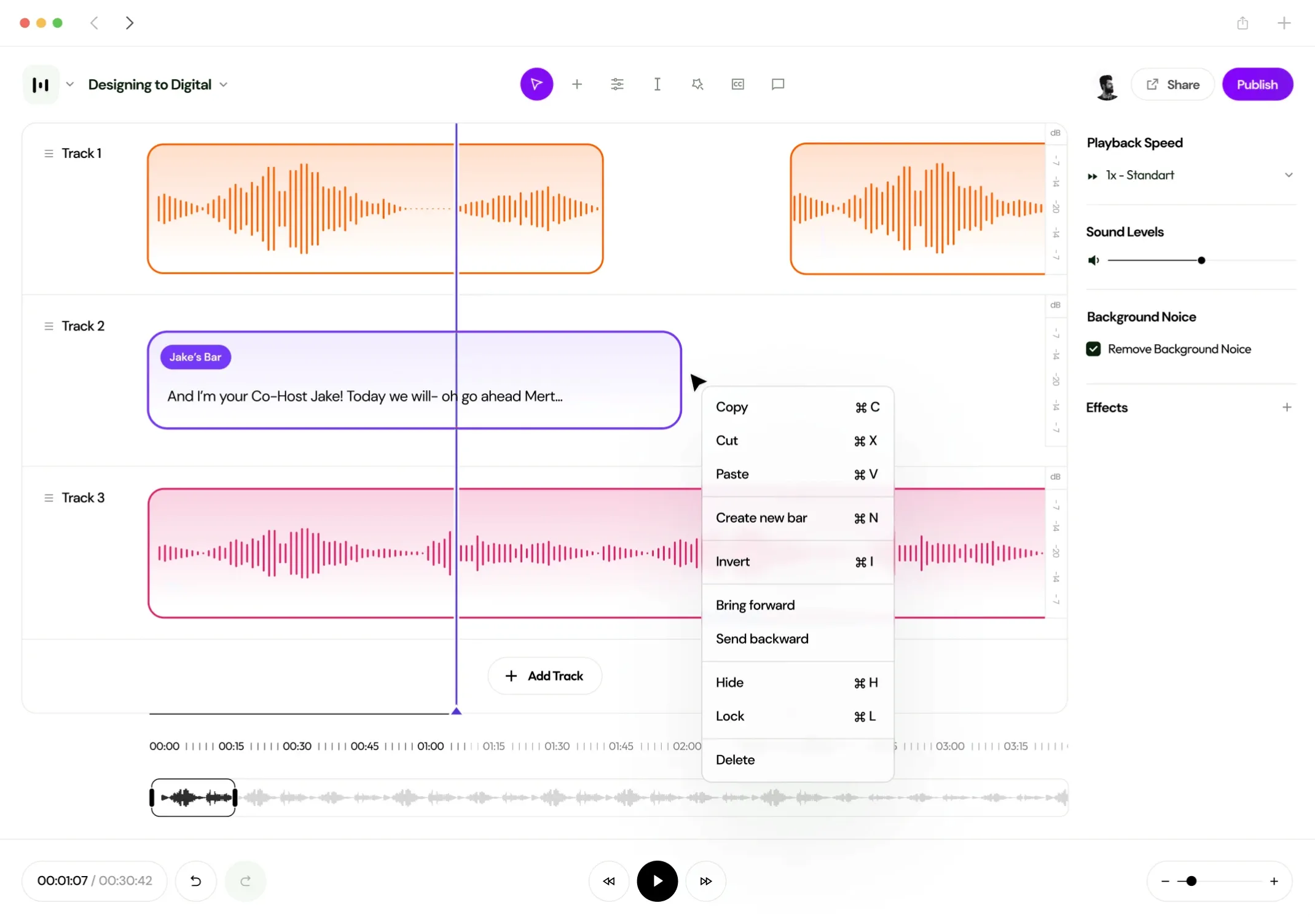Select the second Track 1 orange clip
Viewport: 1315px width, 924px height.
[918, 209]
